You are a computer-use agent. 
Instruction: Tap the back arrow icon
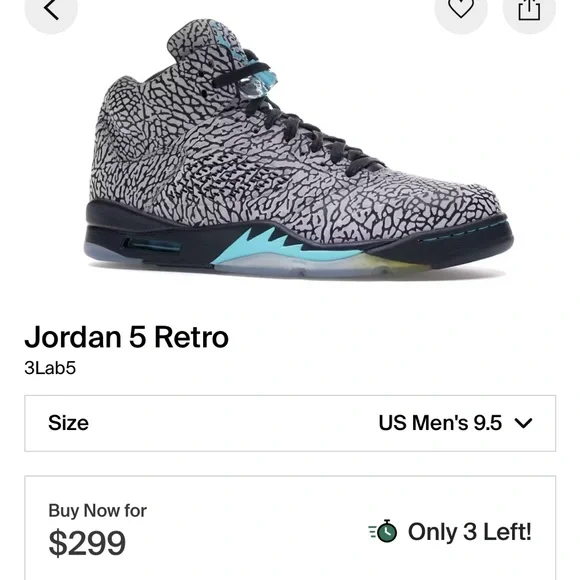pyautogui.click(x=51, y=9)
